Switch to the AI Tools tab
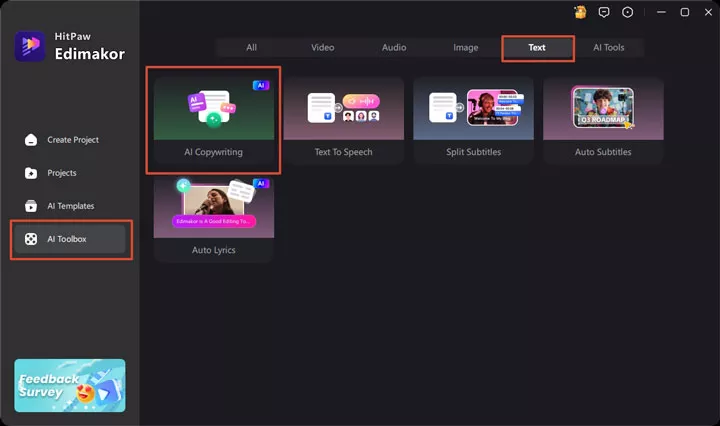Screen dimensions: 720x426 tap(608, 47)
